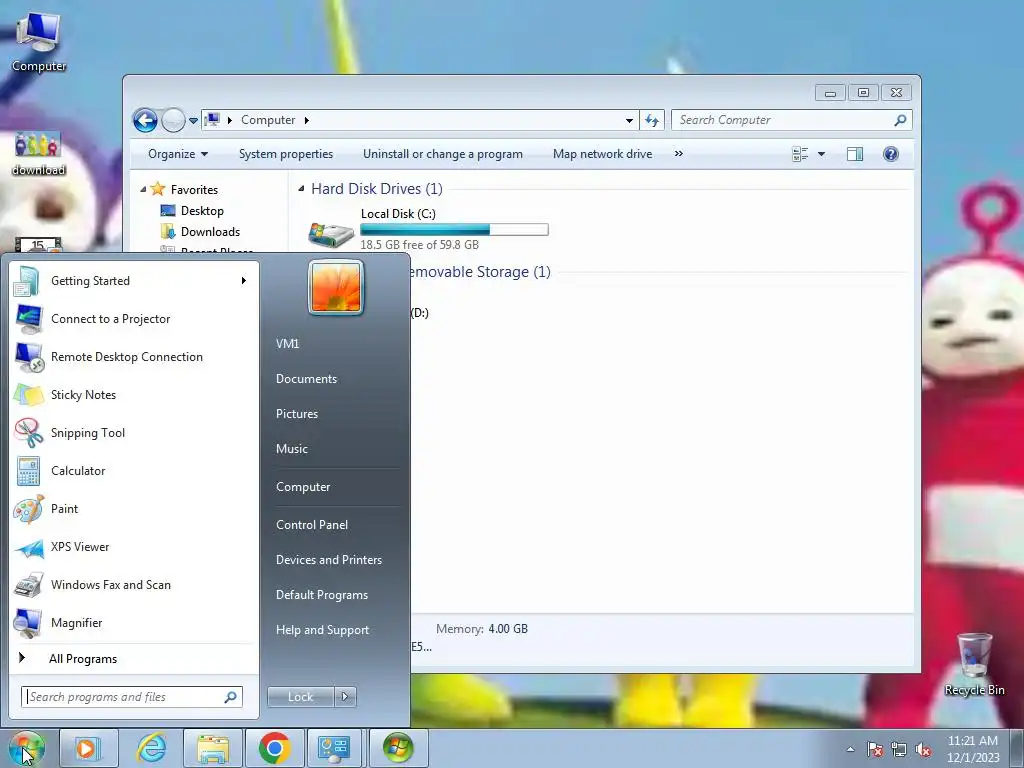Open the shutdown options arrow next to Lock
Image resolution: width=1024 pixels, height=768 pixels.
345,697
